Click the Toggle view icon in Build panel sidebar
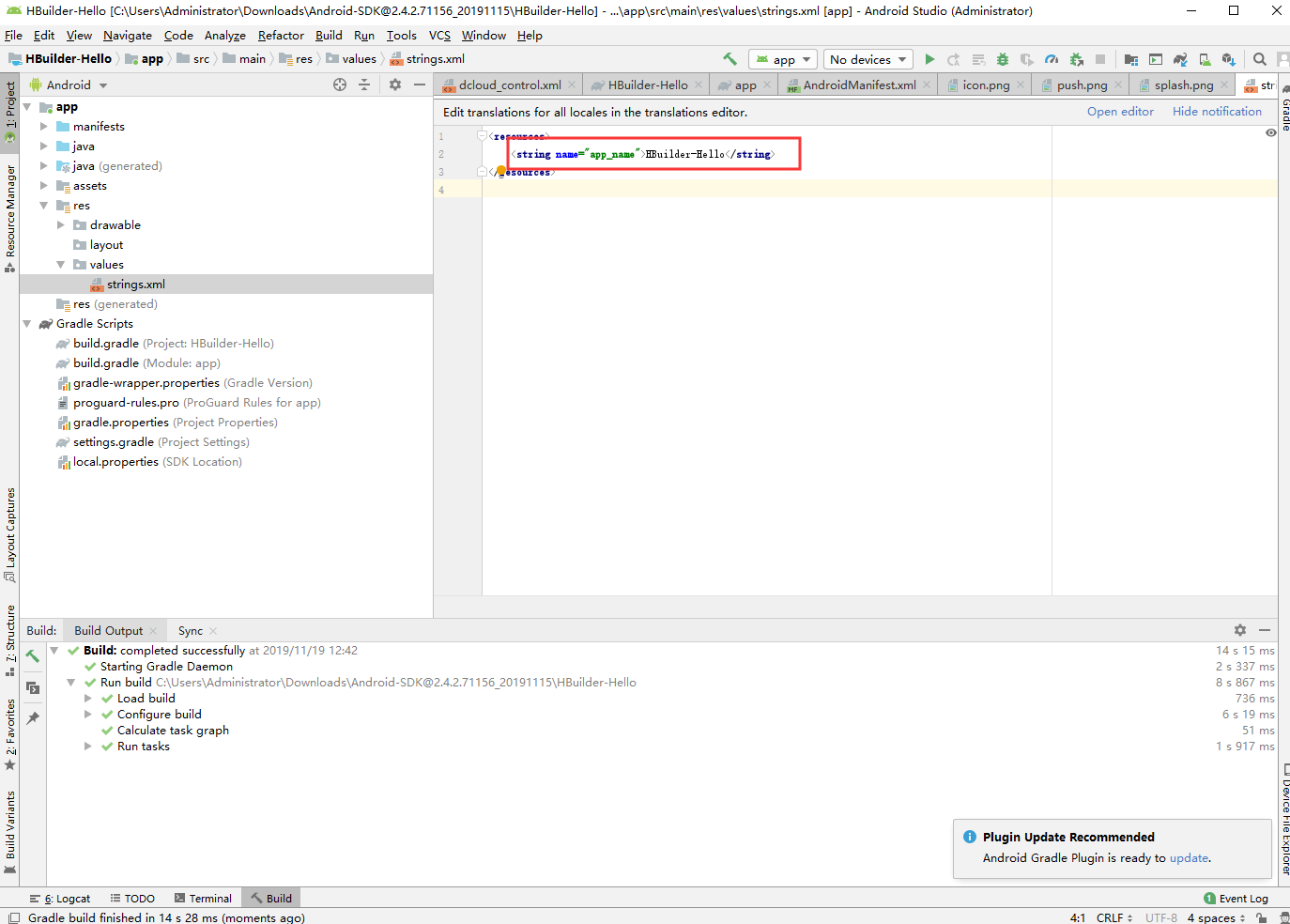Image resolution: width=1290 pixels, height=924 pixels. pyautogui.click(x=33, y=687)
